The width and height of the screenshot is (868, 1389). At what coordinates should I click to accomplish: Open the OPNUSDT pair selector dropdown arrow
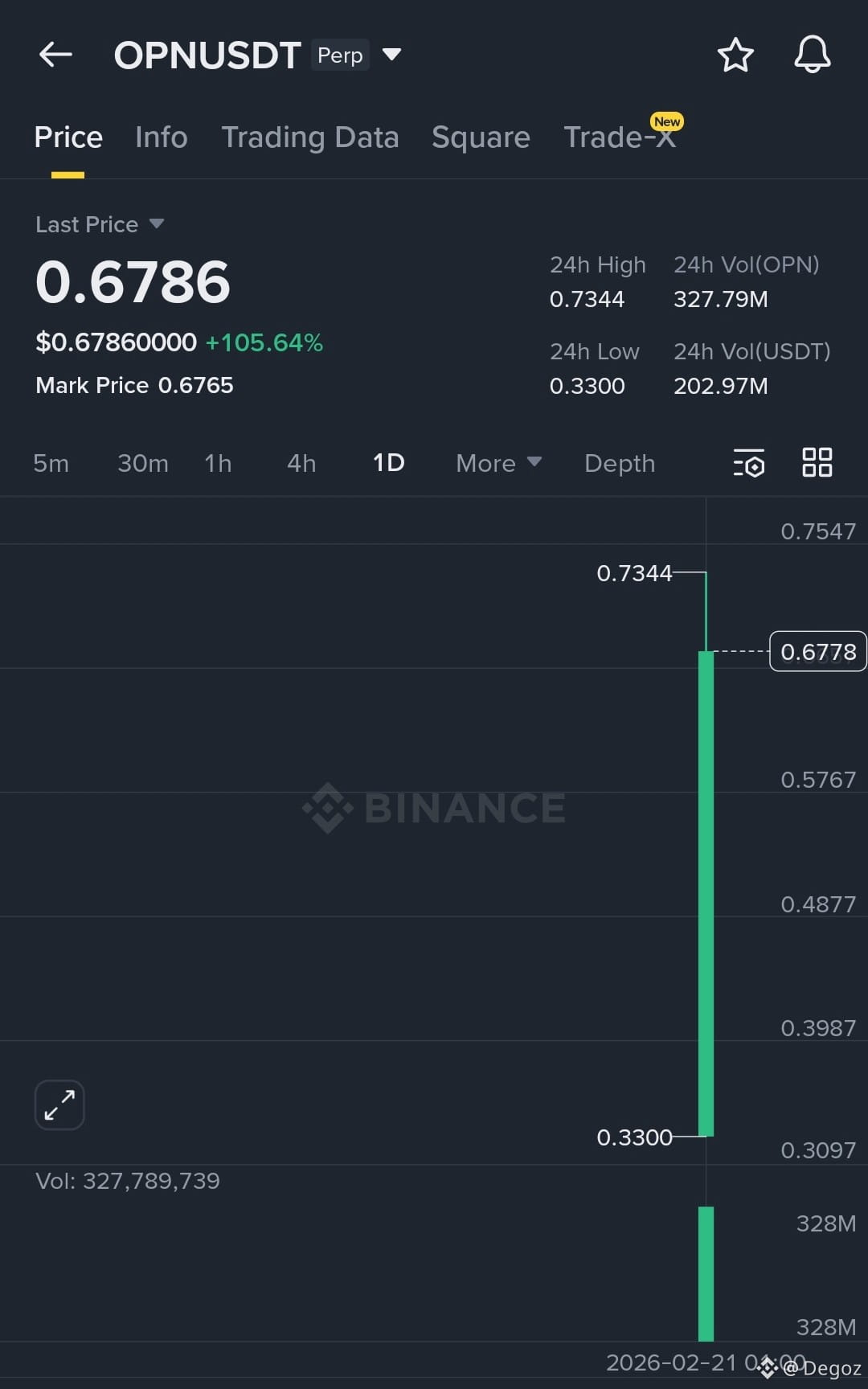391,55
